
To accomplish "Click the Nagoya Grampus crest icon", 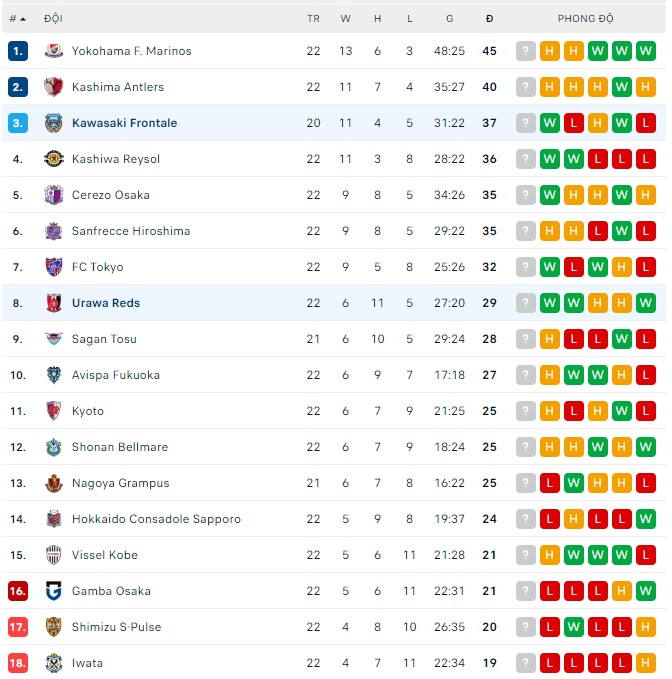I will [53, 483].
